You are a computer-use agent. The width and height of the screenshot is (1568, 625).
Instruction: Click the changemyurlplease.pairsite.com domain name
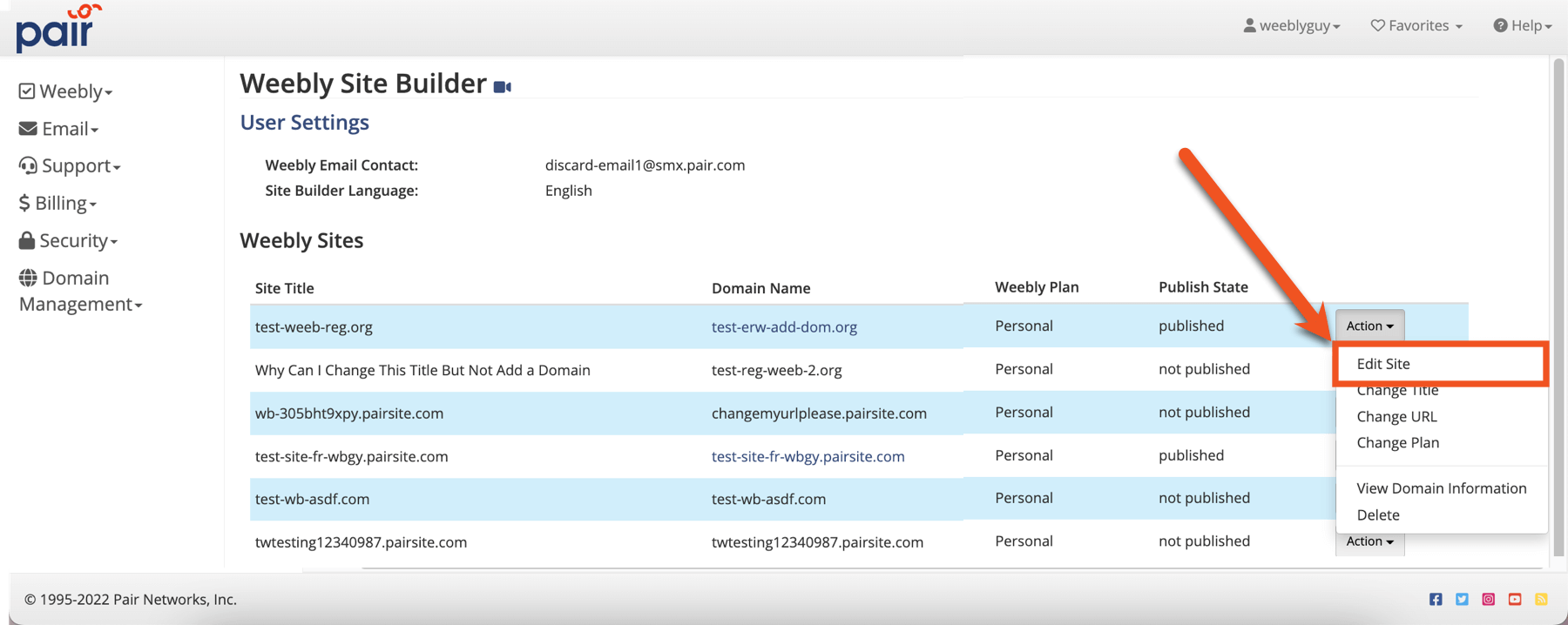819,413
